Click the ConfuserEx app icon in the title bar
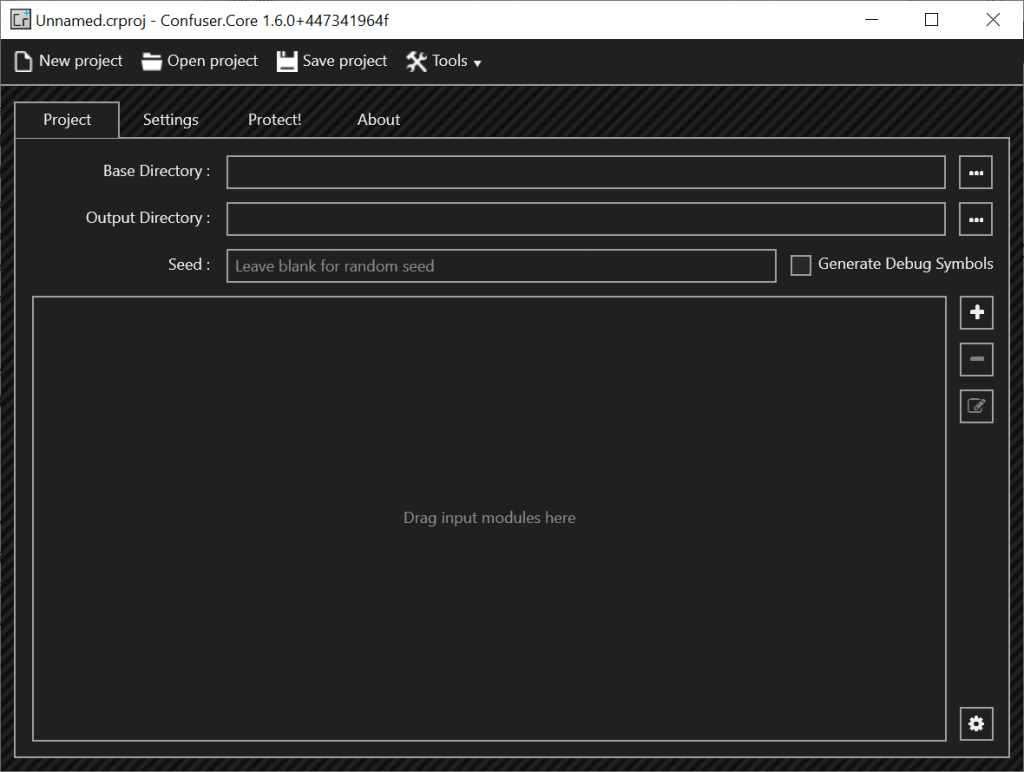The height and width of the screenshot is (772, 1024). pos(20,20)
